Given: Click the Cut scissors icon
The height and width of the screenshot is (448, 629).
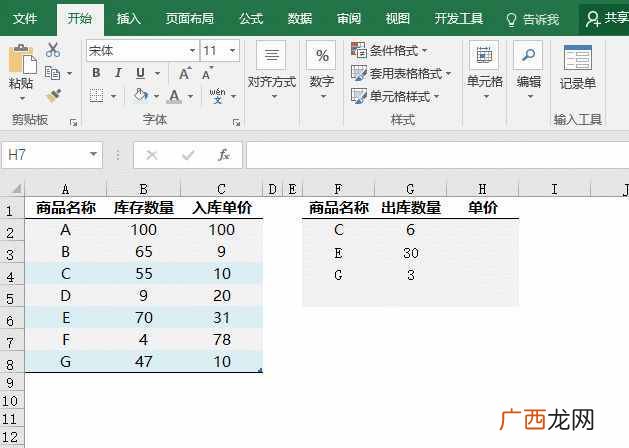Looking at the screenshot, I should coord(53,50).
